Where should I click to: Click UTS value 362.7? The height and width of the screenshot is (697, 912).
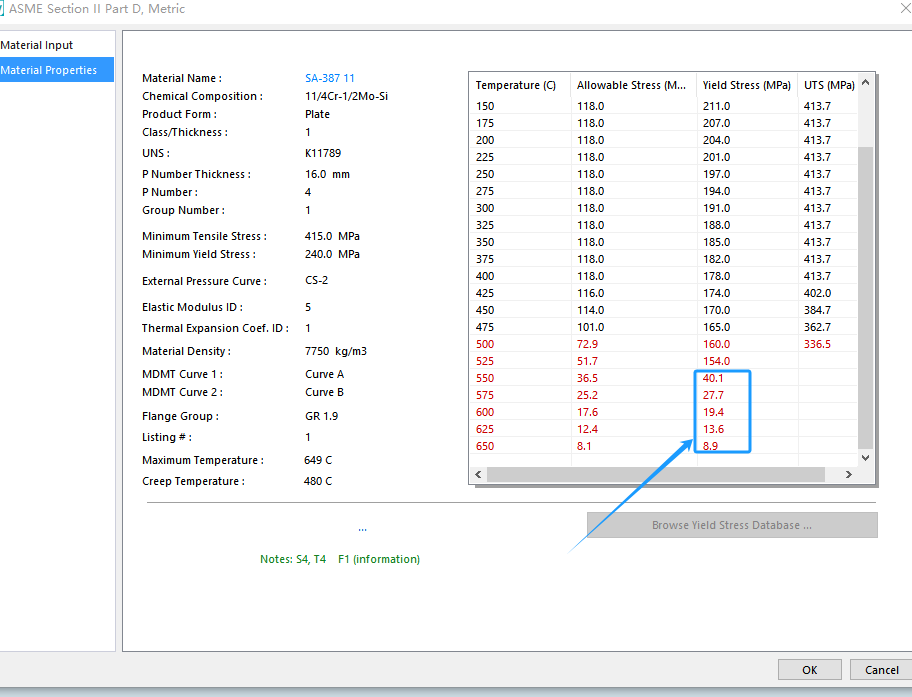[817, 327]
